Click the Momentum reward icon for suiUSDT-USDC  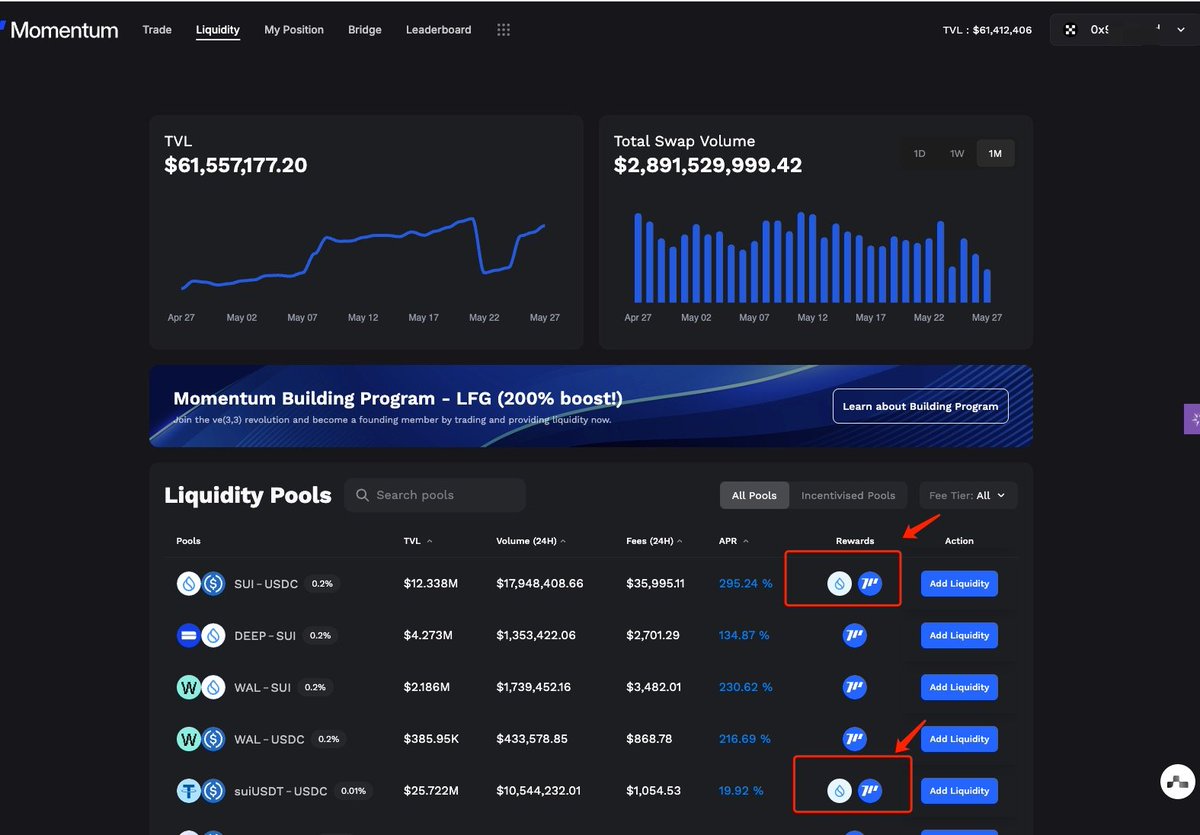pyautogui.click(x=870, y=791)
